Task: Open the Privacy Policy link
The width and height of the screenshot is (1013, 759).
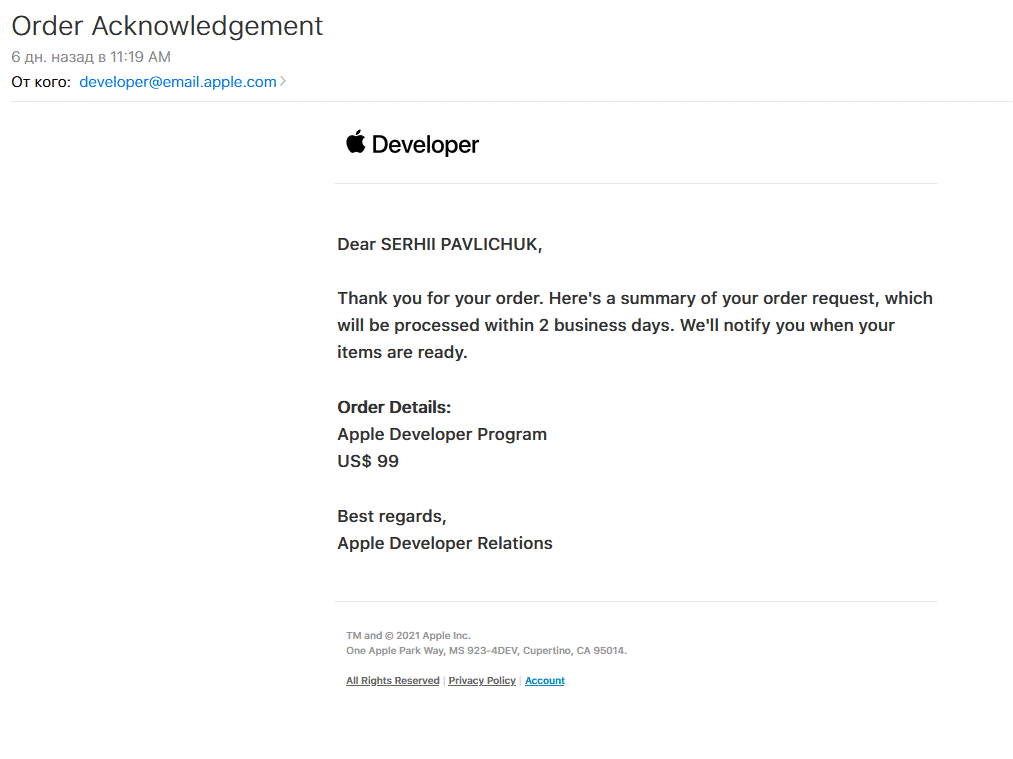Action: click(x=482, y=680)
